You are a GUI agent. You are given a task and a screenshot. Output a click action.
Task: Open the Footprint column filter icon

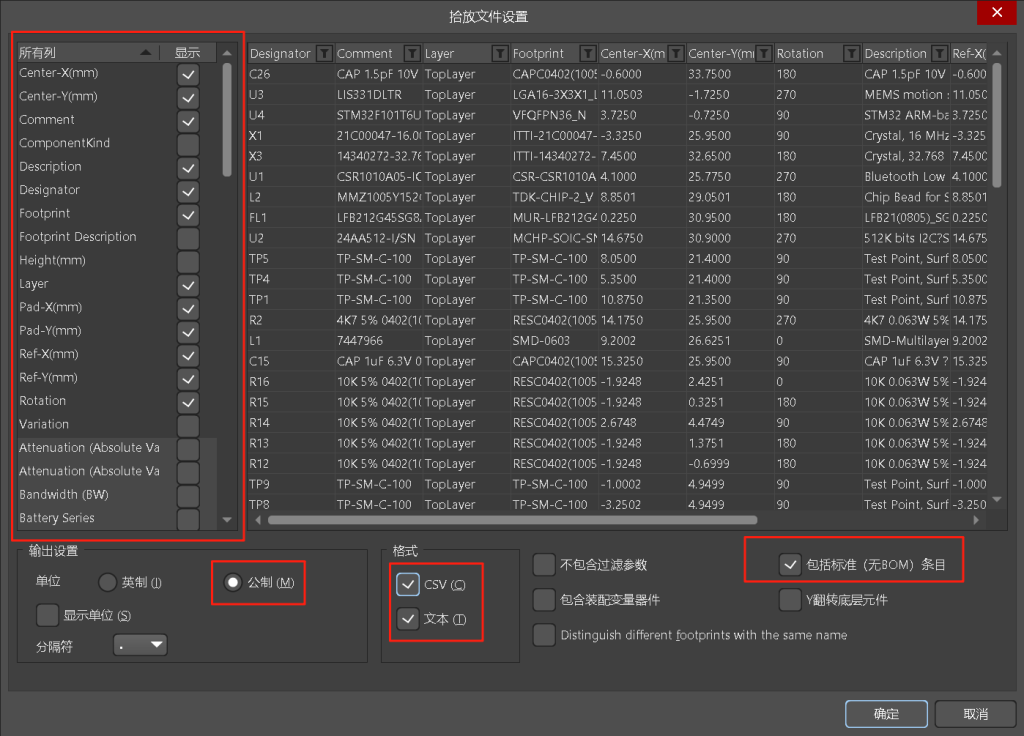pos(587,53)
